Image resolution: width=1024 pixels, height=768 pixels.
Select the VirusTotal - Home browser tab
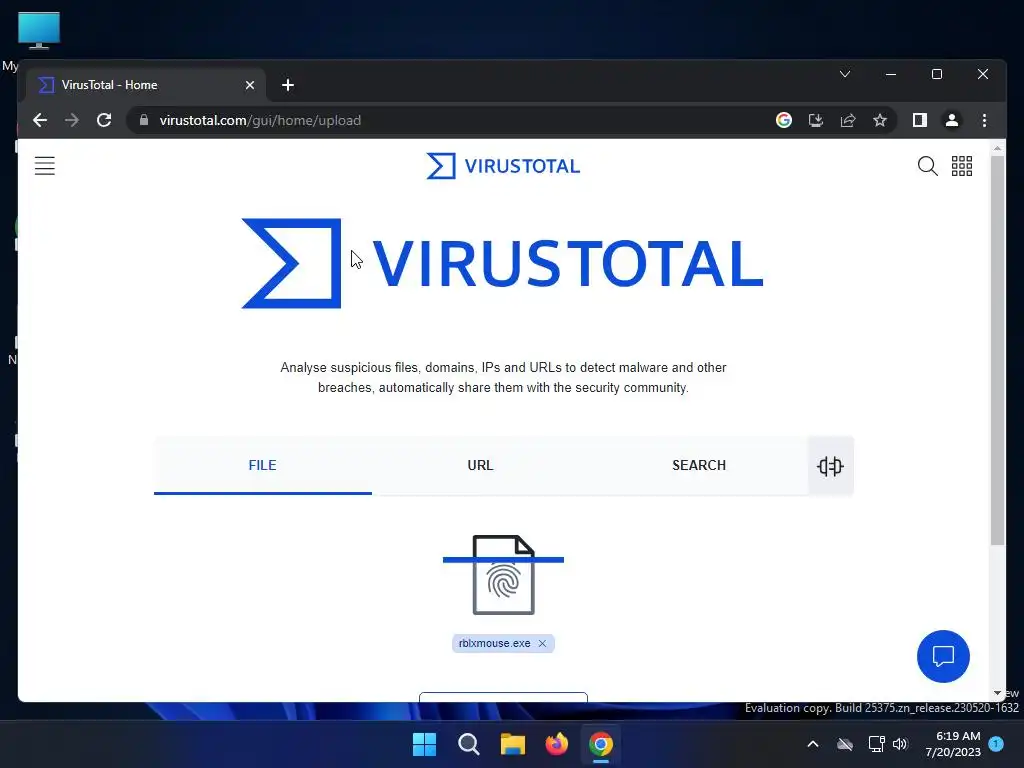point(146,85)
